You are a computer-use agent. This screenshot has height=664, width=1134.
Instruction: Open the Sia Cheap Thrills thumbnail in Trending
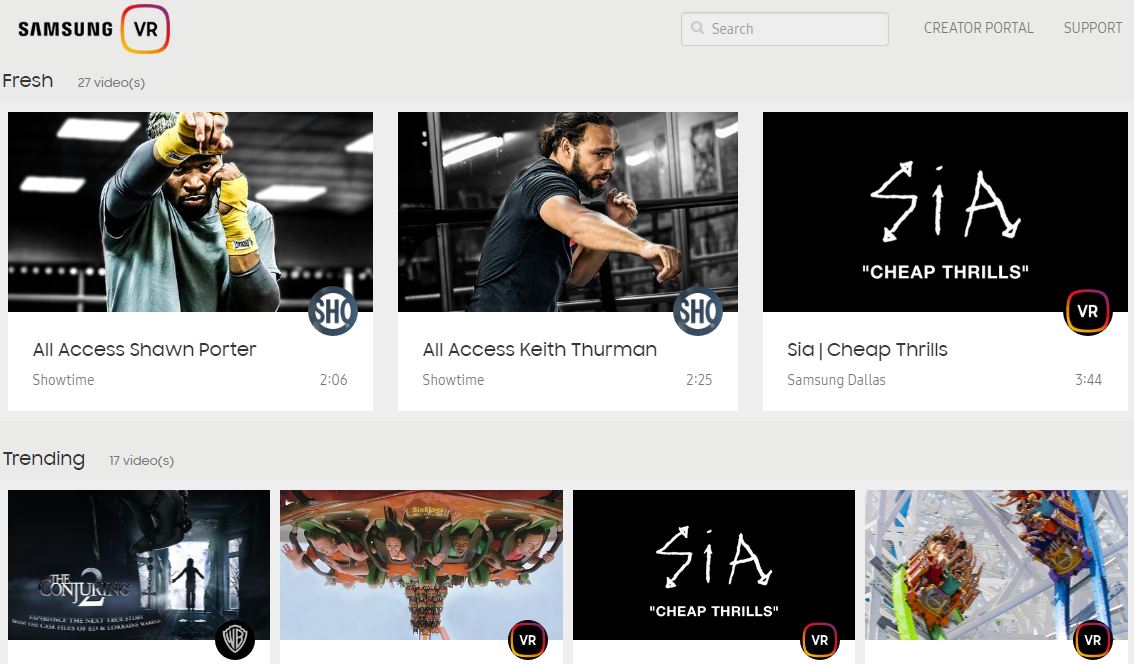[714, 565]
